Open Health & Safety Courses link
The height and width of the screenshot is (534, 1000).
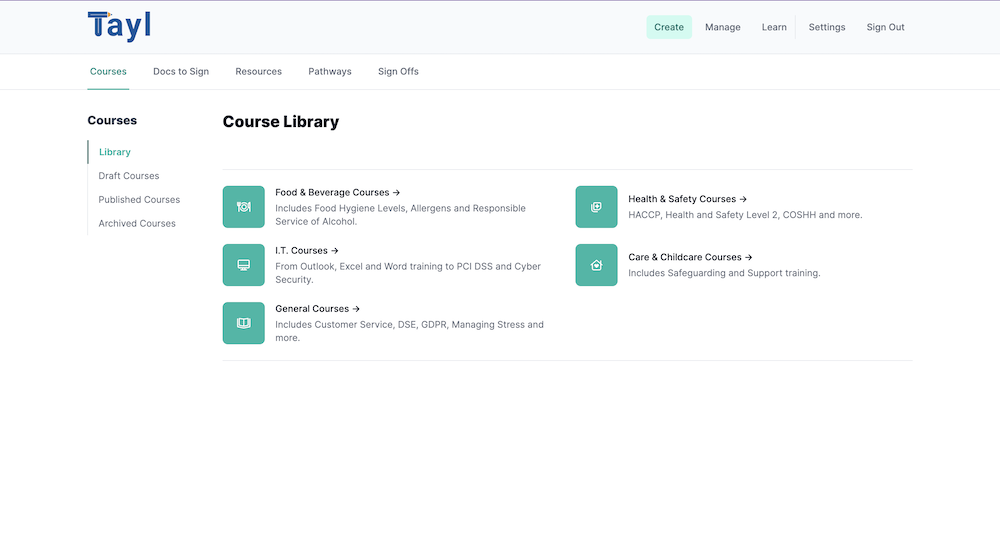(x=687, y=199)
